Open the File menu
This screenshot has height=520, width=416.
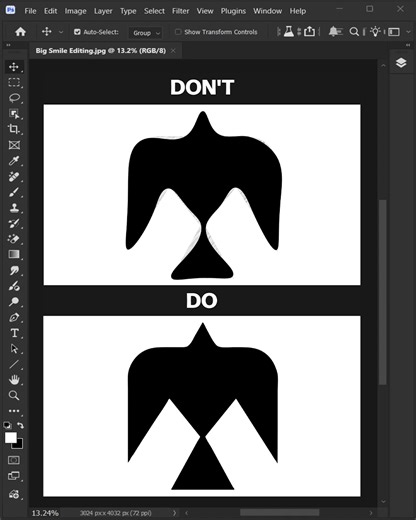point(30,11)
